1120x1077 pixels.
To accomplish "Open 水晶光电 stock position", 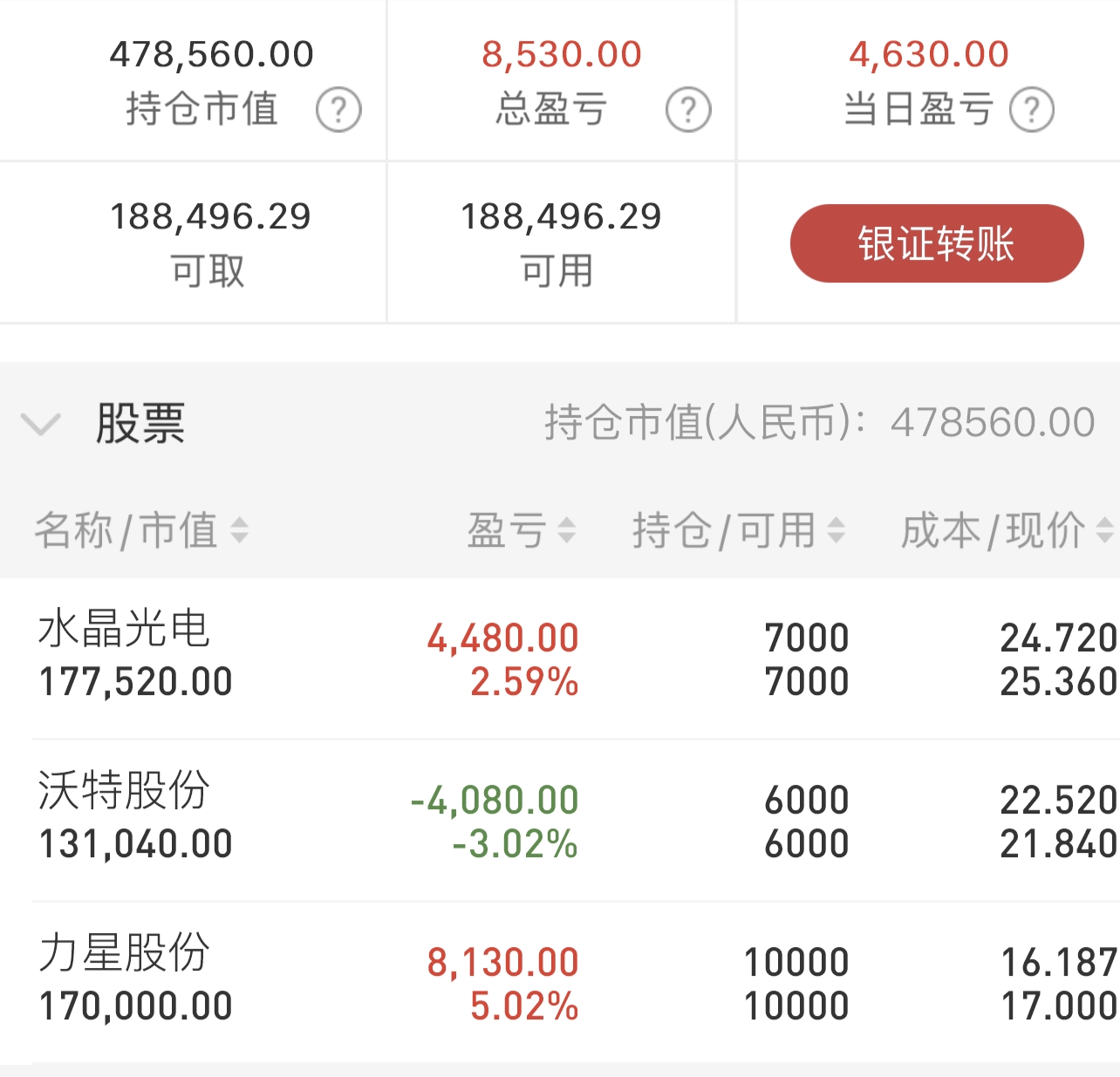I will coord(560,658).
